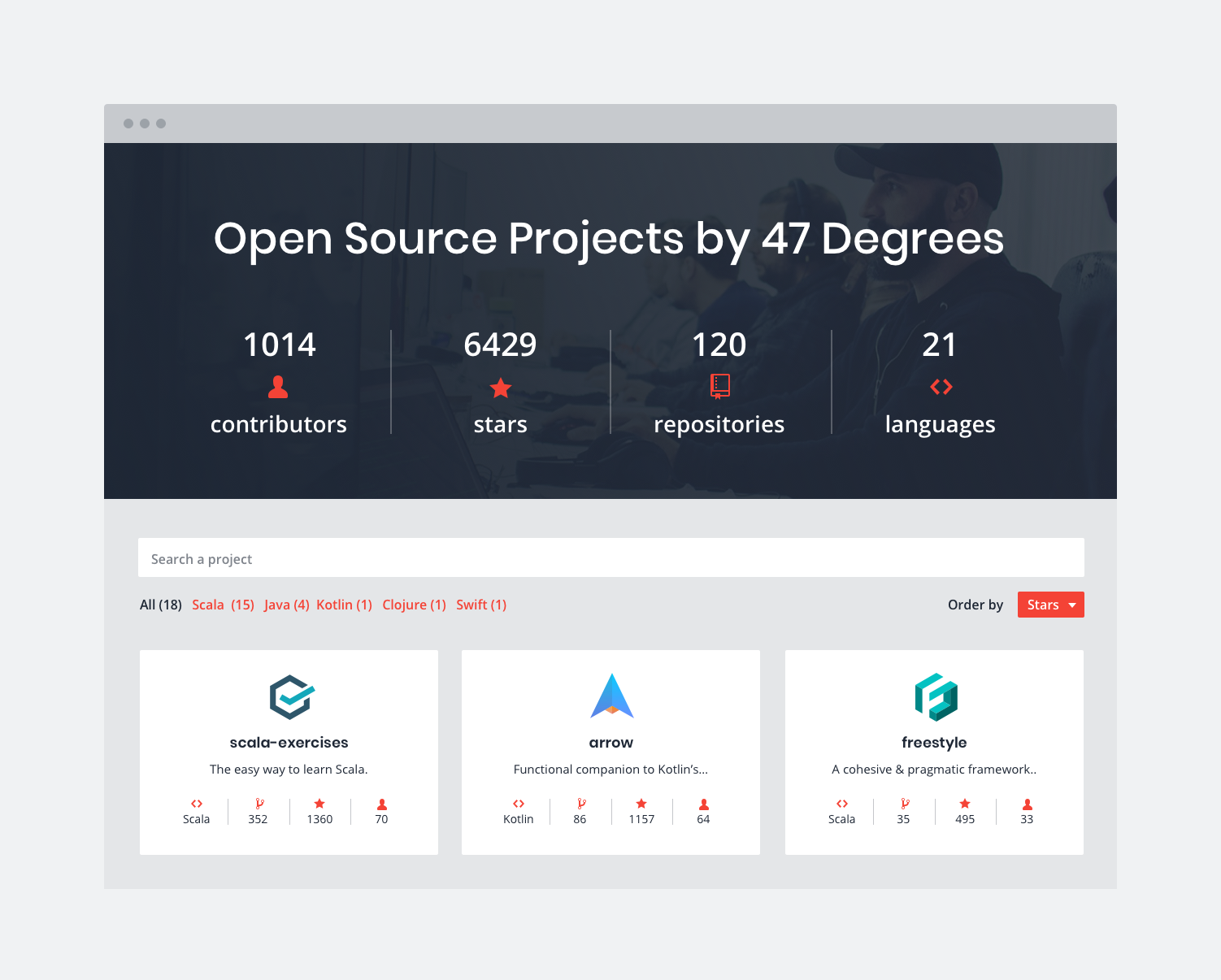Click the star icon on arrow card
The width and height of the screenshot is (1221, 980).
coord(641,804)
